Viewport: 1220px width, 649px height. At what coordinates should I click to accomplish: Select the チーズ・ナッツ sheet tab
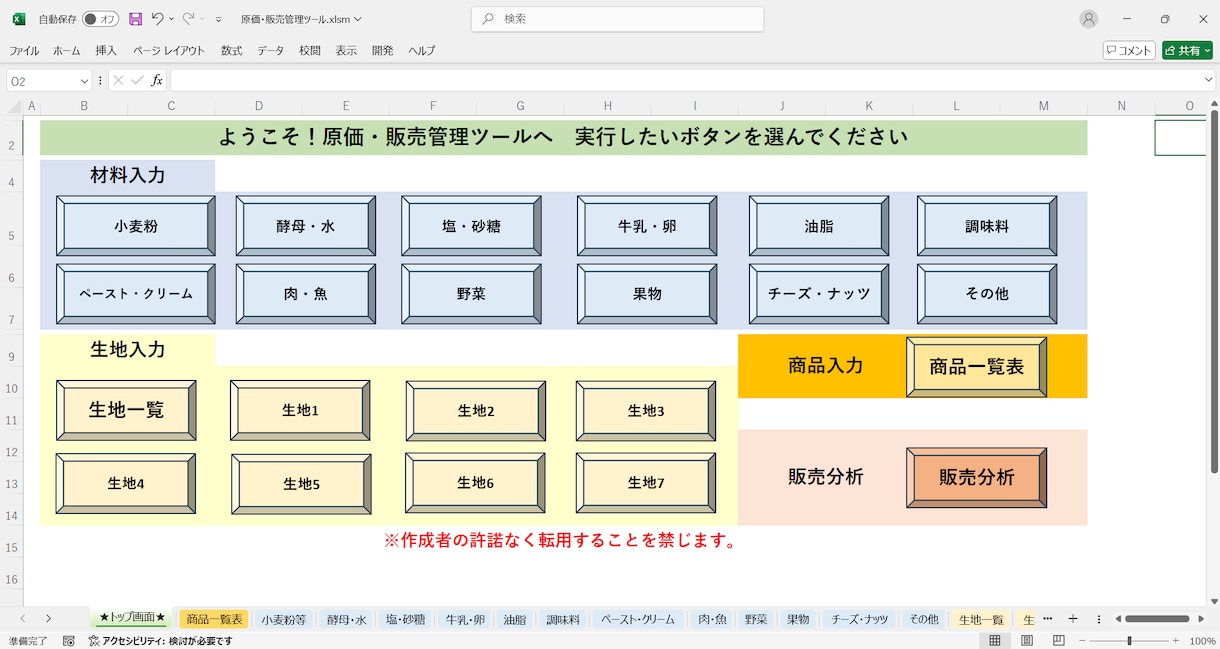click(860, 619)
